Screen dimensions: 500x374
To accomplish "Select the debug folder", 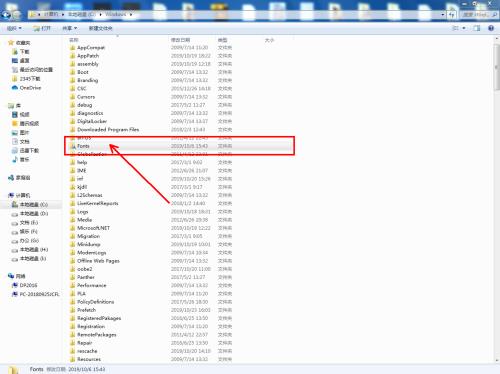I will click(81, 105).
